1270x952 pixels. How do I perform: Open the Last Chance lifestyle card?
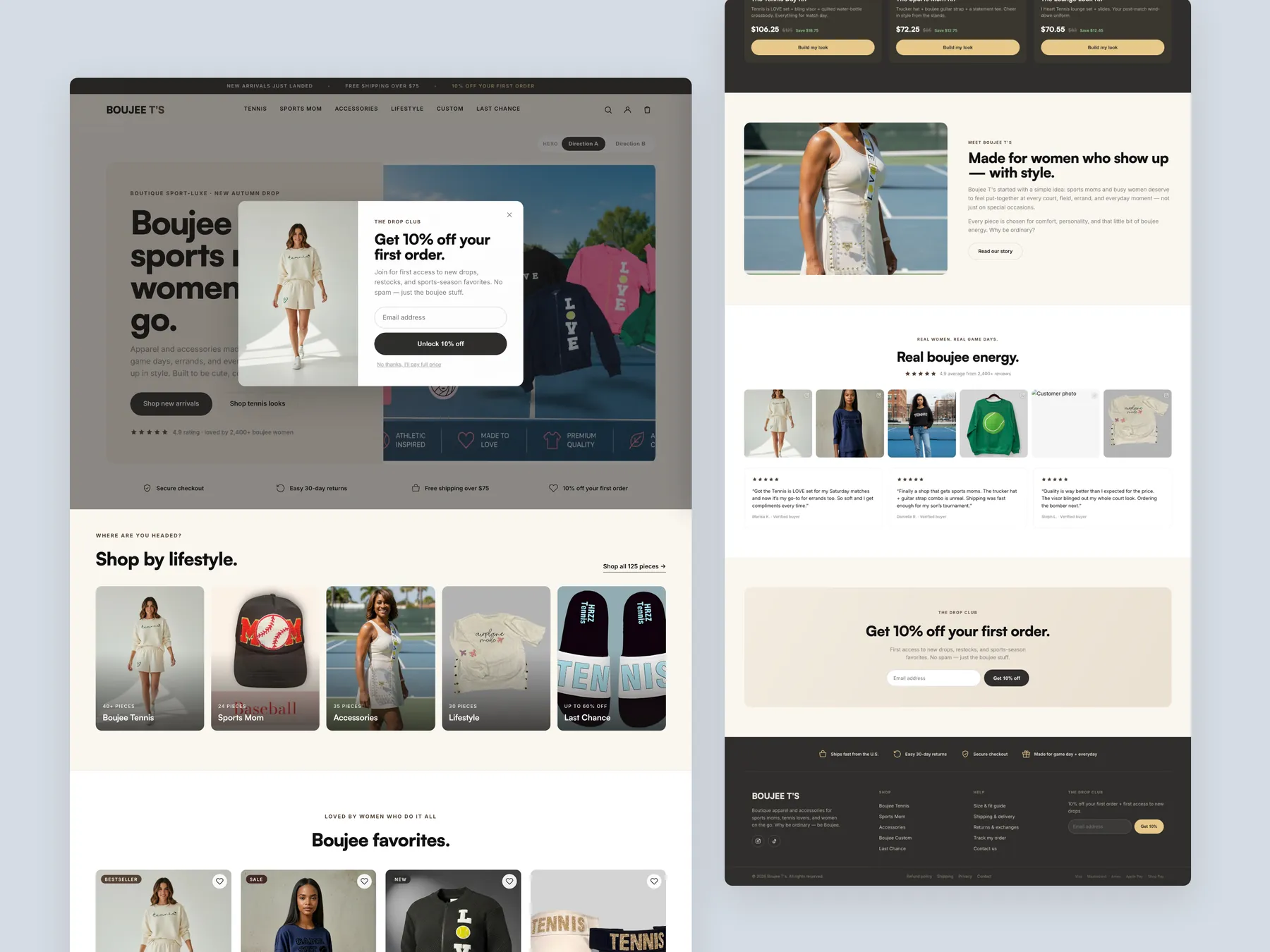pyautogui.click(x=612, y=659)
